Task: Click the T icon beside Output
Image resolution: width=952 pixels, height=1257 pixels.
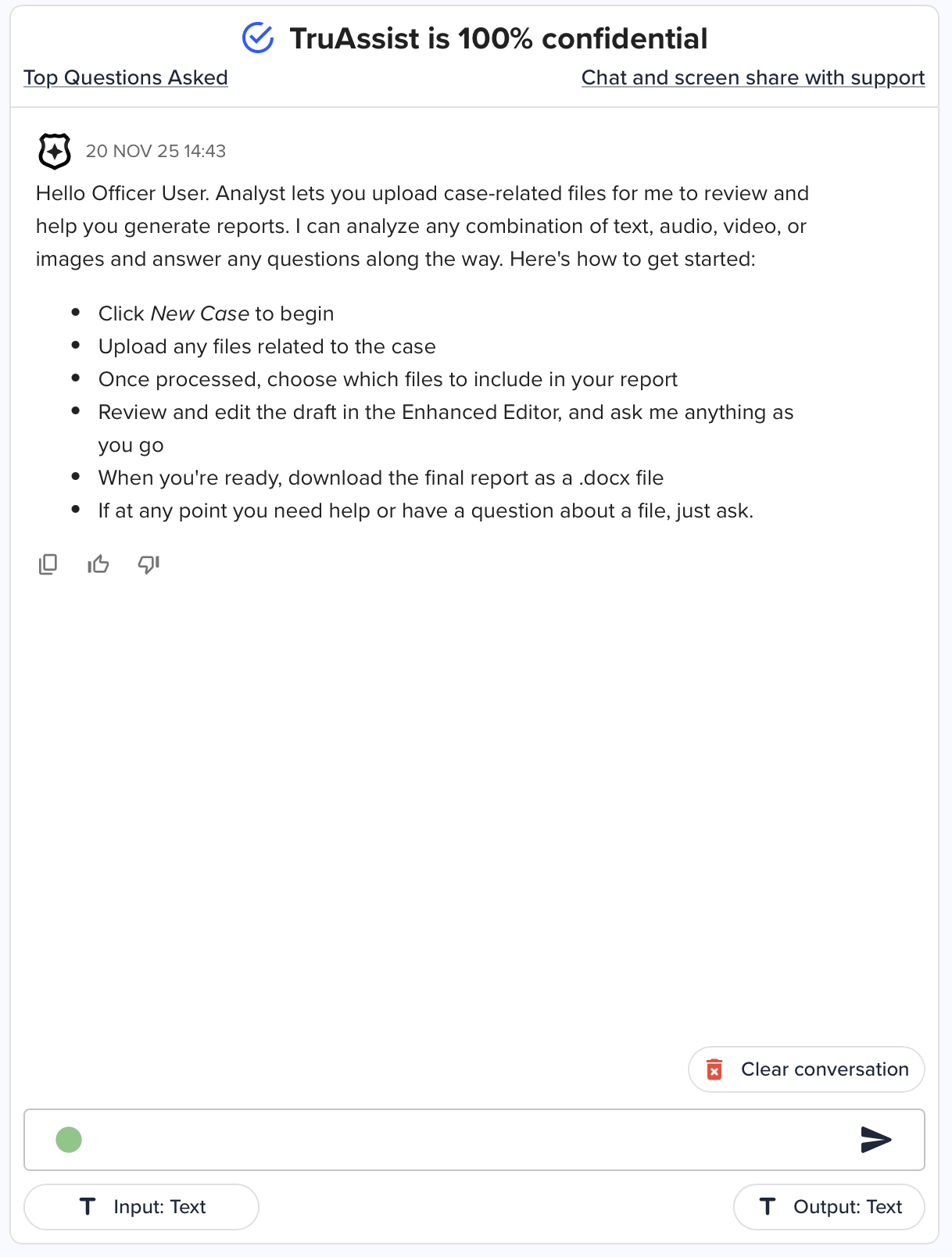Action: [x=768, y=1207]
